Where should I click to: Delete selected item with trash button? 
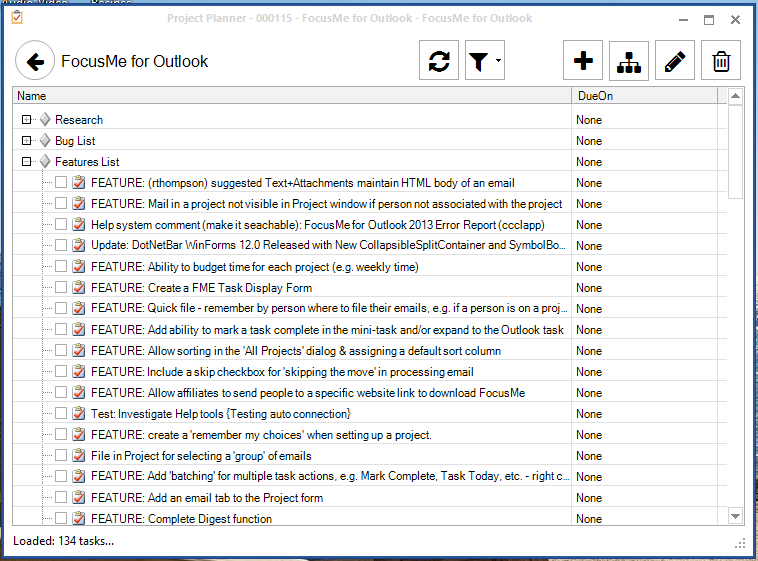(720, 60)
